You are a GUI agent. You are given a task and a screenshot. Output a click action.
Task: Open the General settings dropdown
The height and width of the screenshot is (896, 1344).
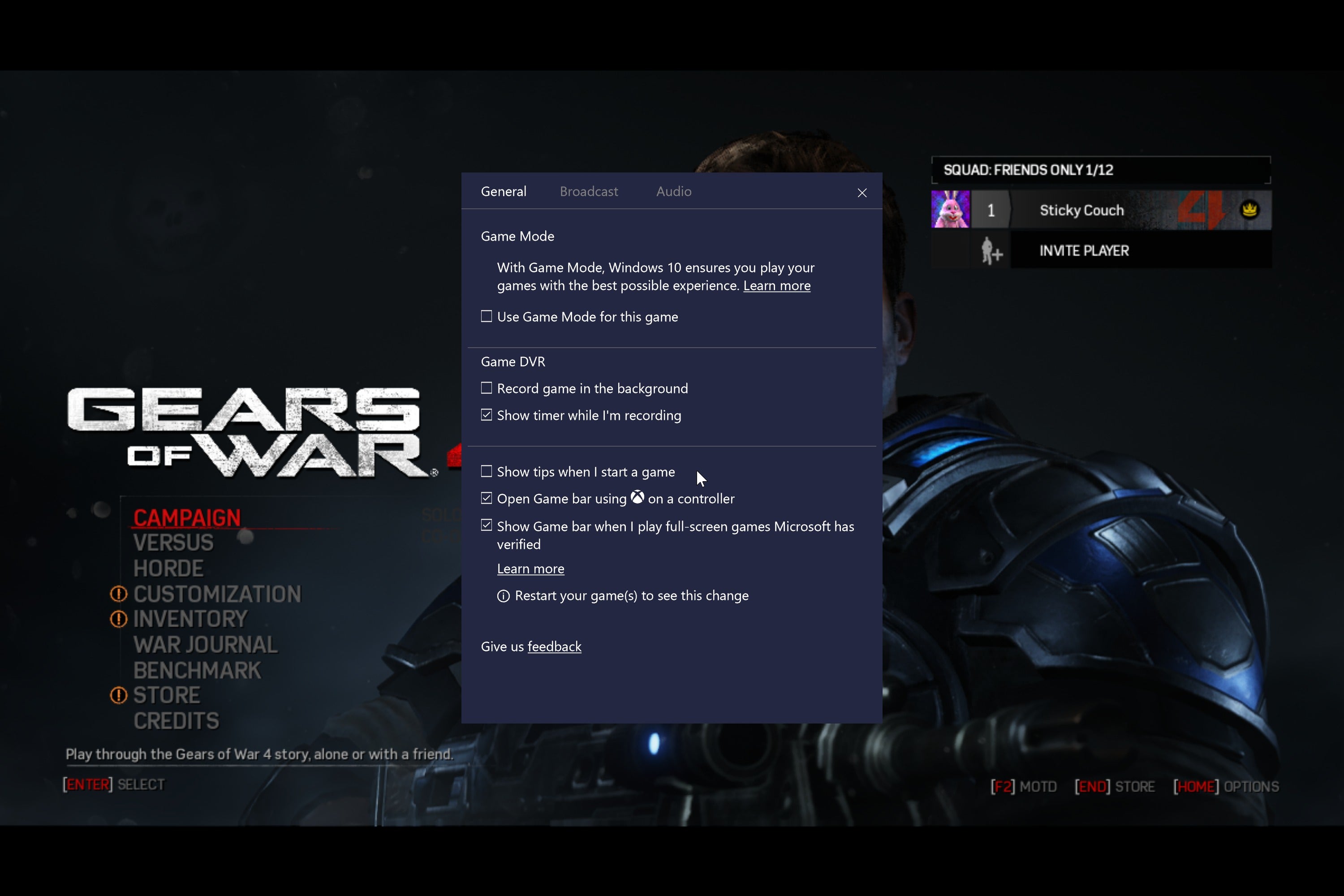pyautogui.click(x=503, y=191)
